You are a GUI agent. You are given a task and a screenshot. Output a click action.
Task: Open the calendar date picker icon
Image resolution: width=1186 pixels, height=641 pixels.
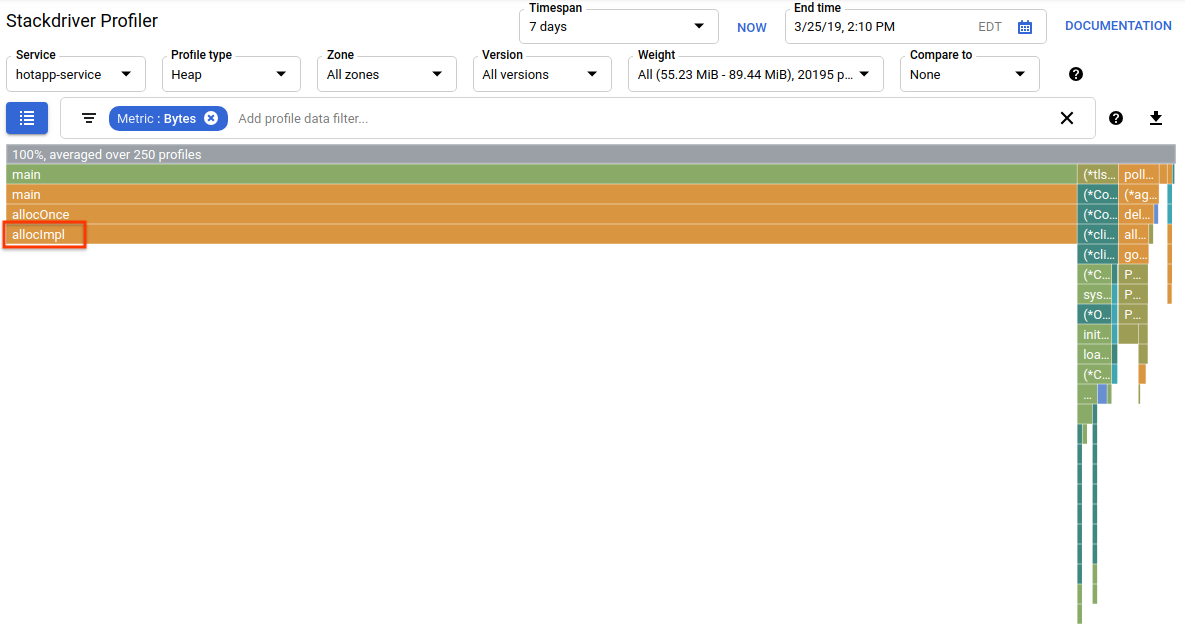(x=1025, y=27)
